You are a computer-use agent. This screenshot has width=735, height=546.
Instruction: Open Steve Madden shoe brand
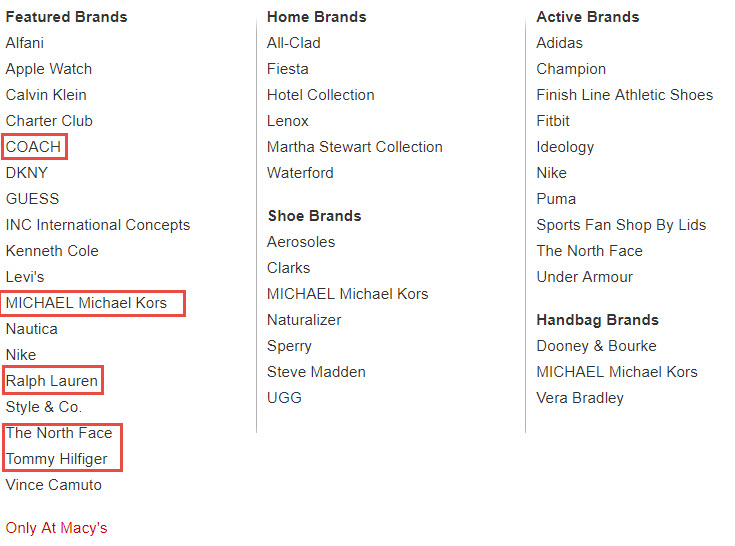pos(316,372)
